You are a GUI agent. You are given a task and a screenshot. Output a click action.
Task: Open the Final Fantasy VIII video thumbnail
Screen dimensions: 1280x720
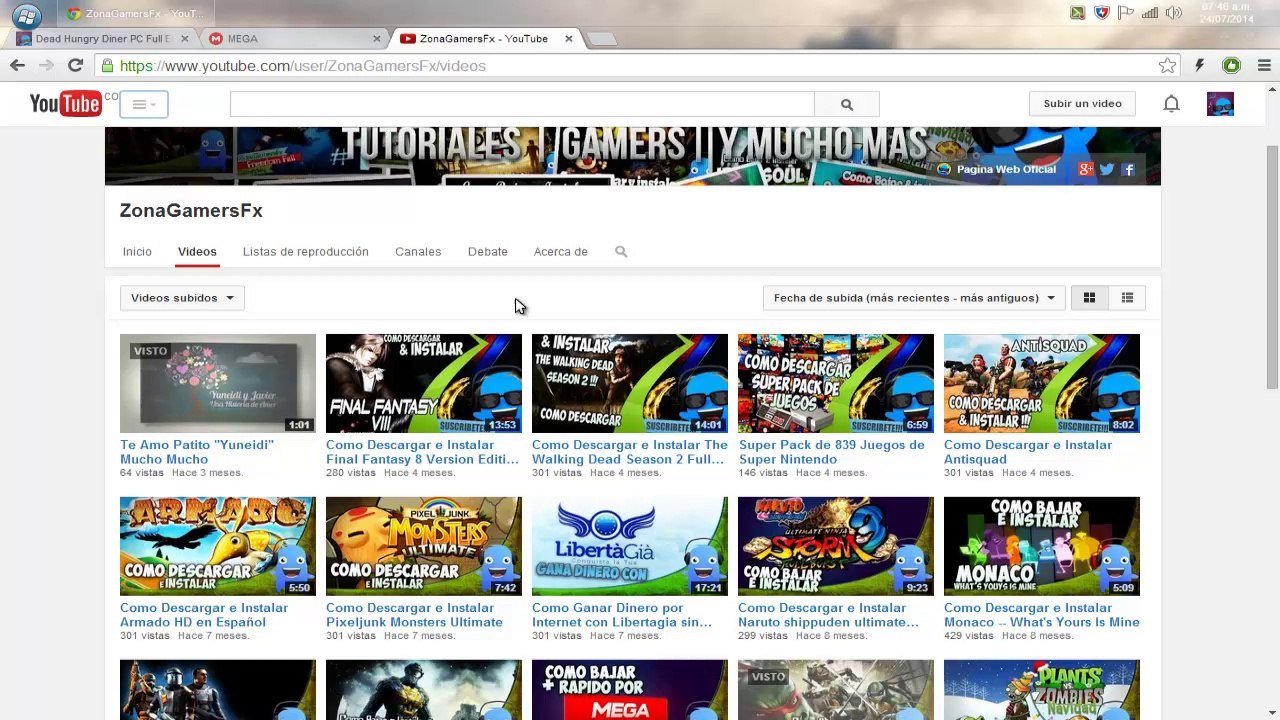pyautogui.click(x=424, y=383)
